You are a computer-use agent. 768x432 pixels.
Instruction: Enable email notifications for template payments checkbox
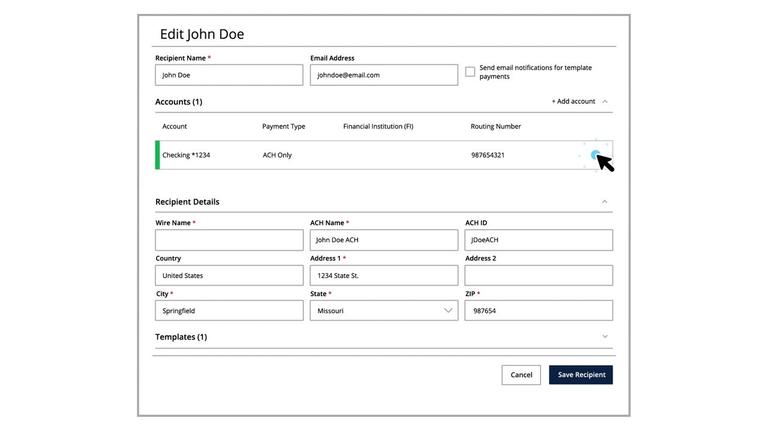pyautogui.click(x=470, y=72)
